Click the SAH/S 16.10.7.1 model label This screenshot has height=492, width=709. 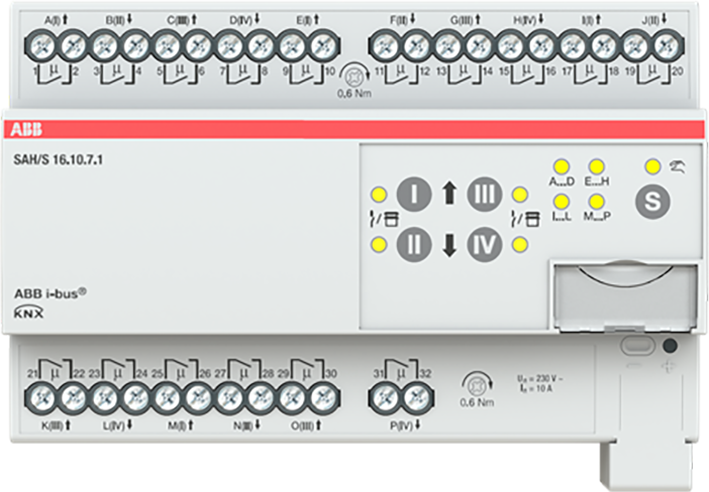pos(58,160)
